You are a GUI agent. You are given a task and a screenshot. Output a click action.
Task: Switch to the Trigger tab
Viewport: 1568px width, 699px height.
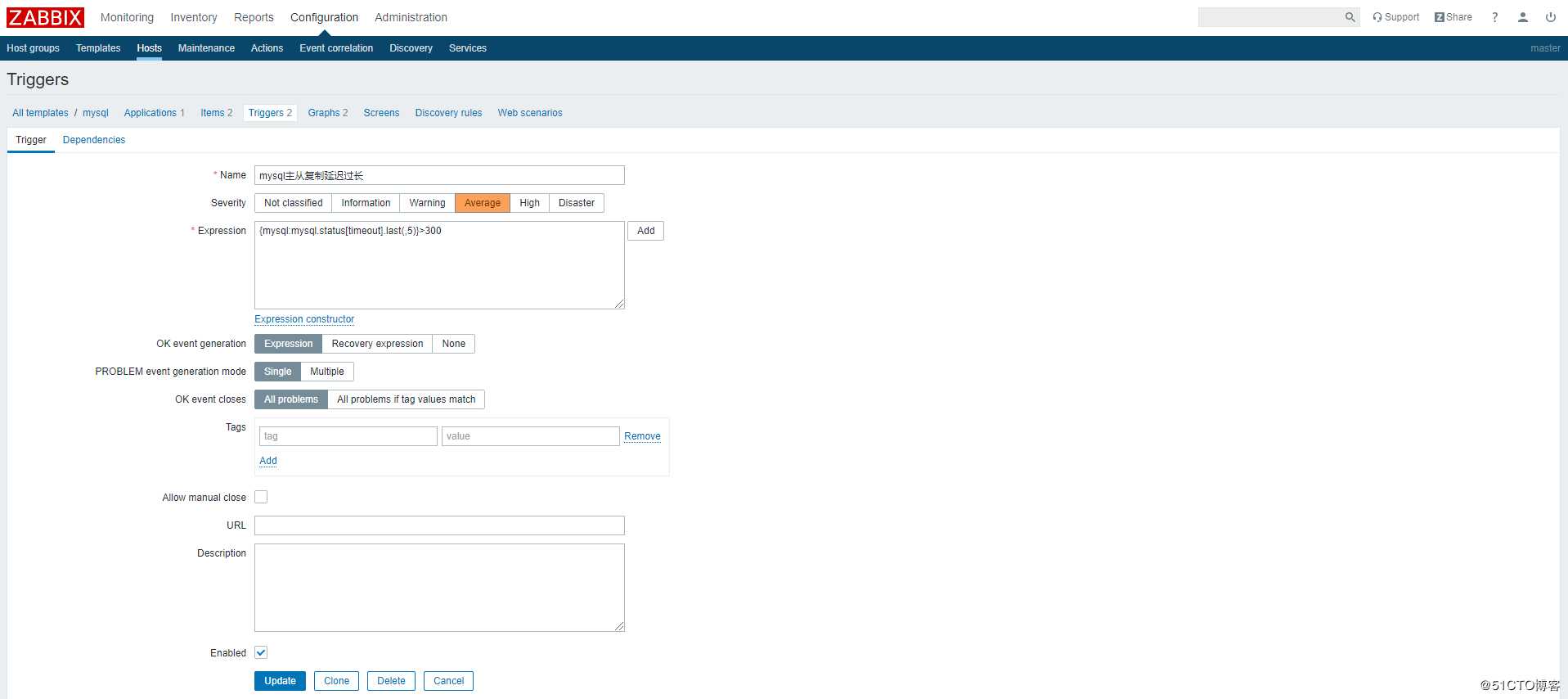point(31,140)
